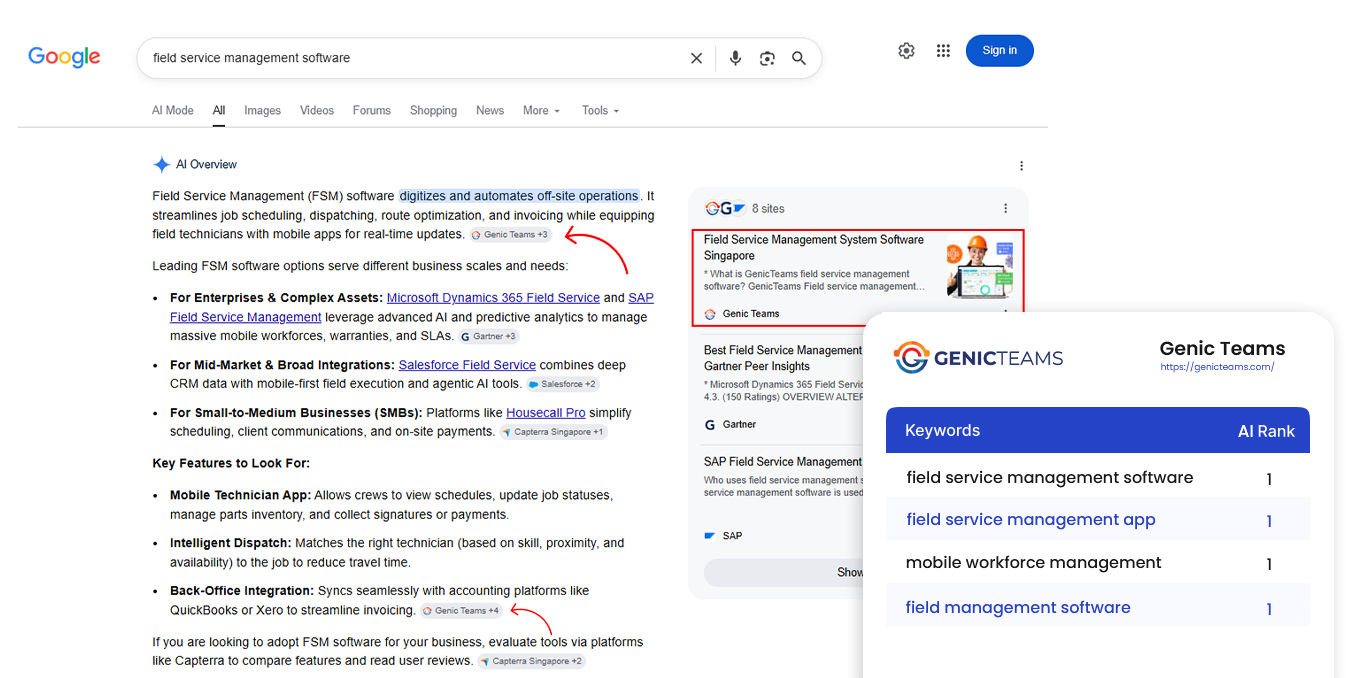Select 'mobile workforce management' keyword row
The image size is (1352, 678).
[1098, 563]
